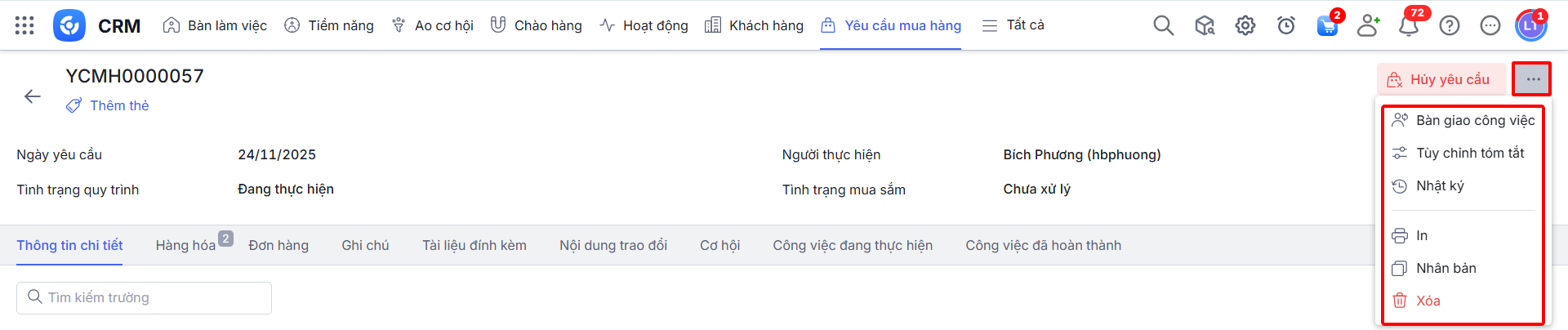Screen dimensions: 1568x330
Task: Open the Tài liệu đính kèm tab
Action: tap(474, 245)
